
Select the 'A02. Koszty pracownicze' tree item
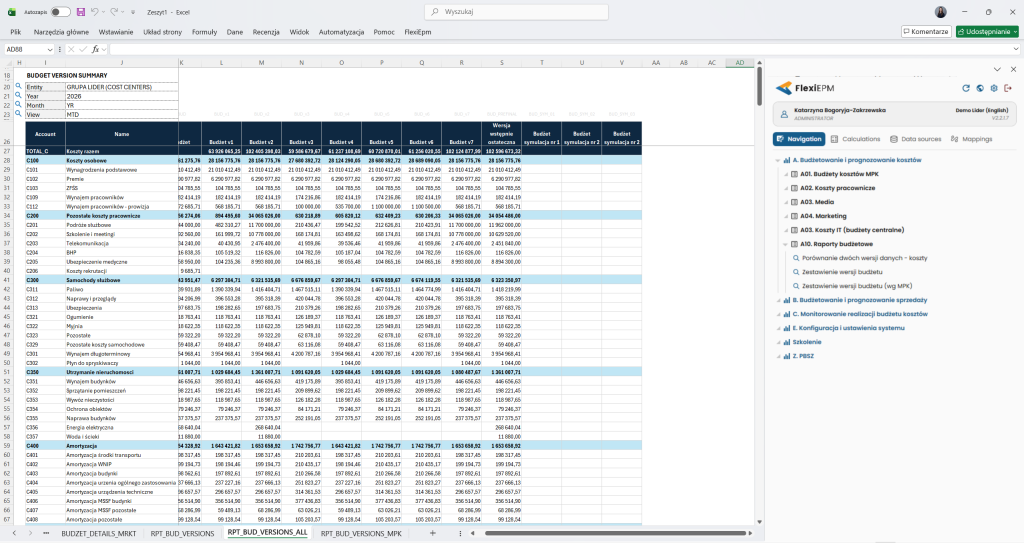pyautogui.click(x=837, y=188)
